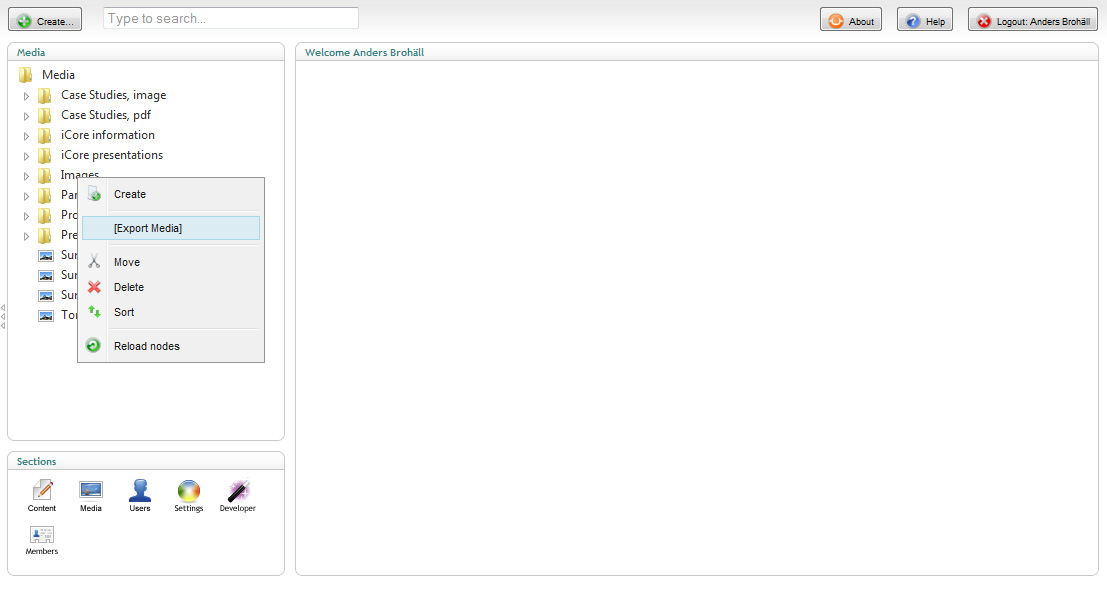
Task: Expand the Case Studies, pdf folder
Action: point(27,116)
